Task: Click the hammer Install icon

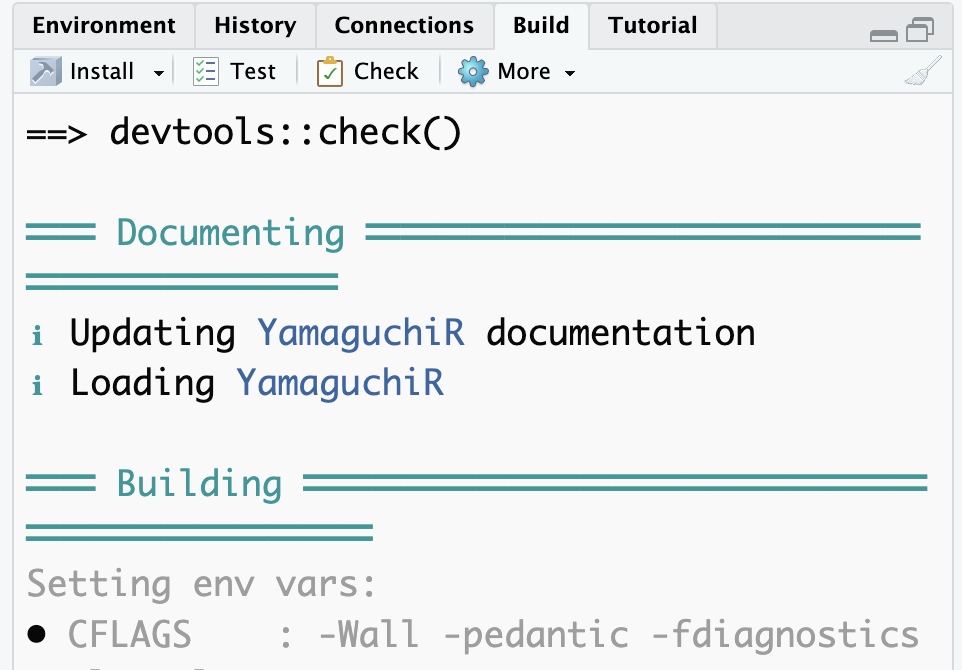Action: 46,72
